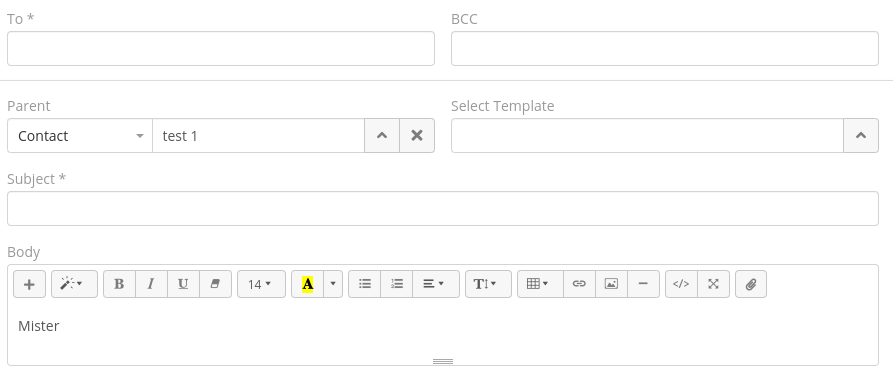Toggle italic text formatting

[x=151, y=284]
